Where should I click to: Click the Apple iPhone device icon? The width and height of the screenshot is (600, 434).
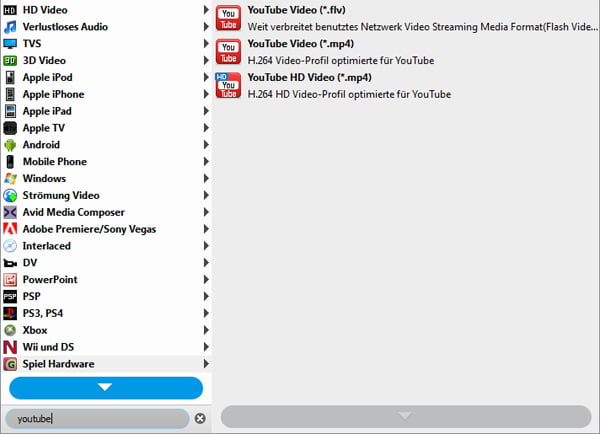(10, 94)
